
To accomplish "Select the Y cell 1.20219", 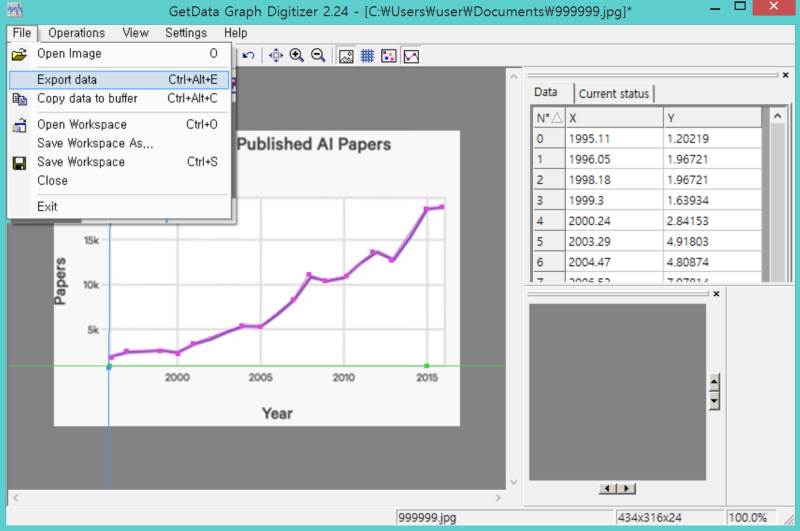I will click(712, 139).
